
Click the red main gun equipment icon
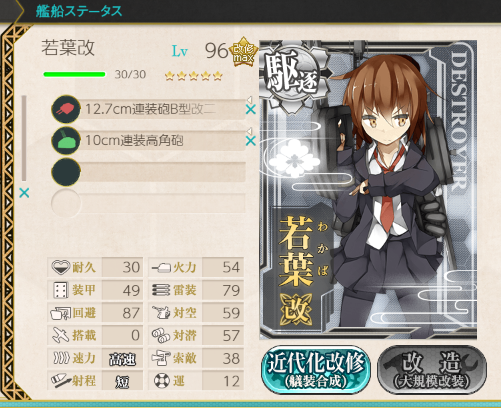coord(66,109)
